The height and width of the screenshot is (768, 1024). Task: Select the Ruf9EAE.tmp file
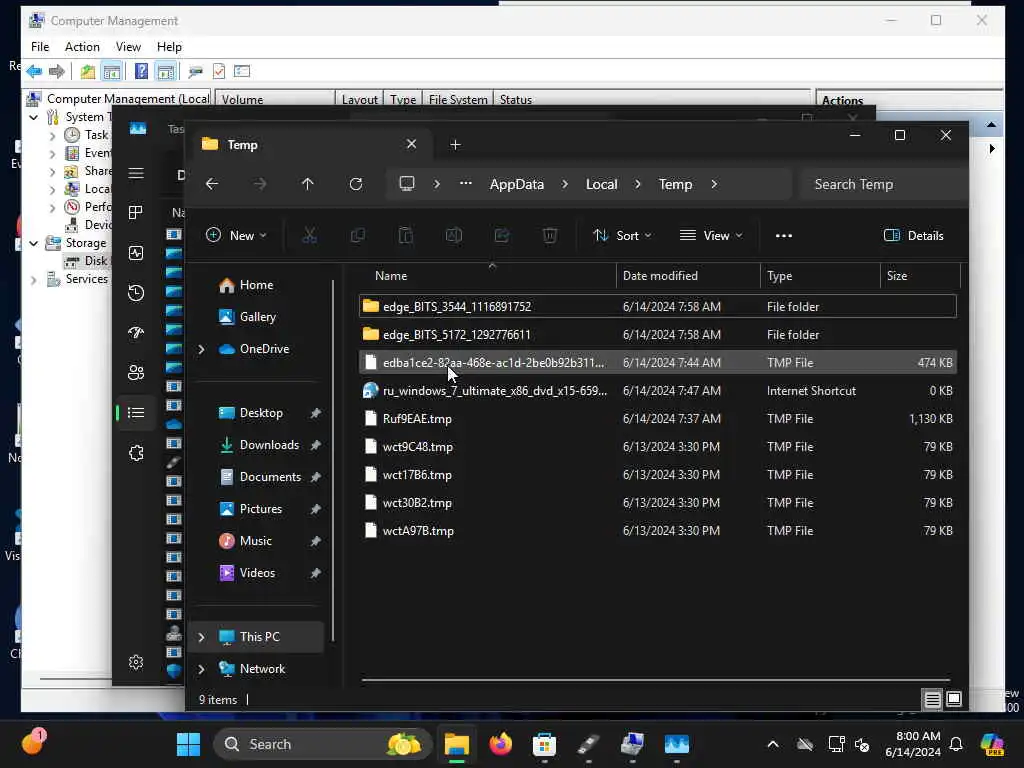658,419
